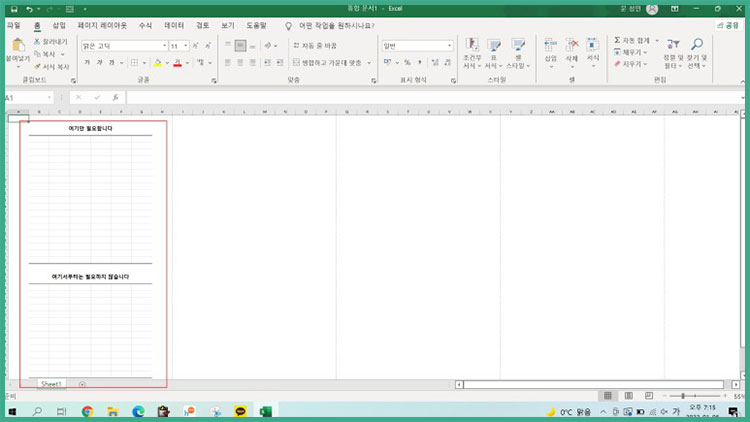Image resolution: width=750 pixels, height=422 pixels.
Task: Click the increase indent icon
Action: [280, 63]
